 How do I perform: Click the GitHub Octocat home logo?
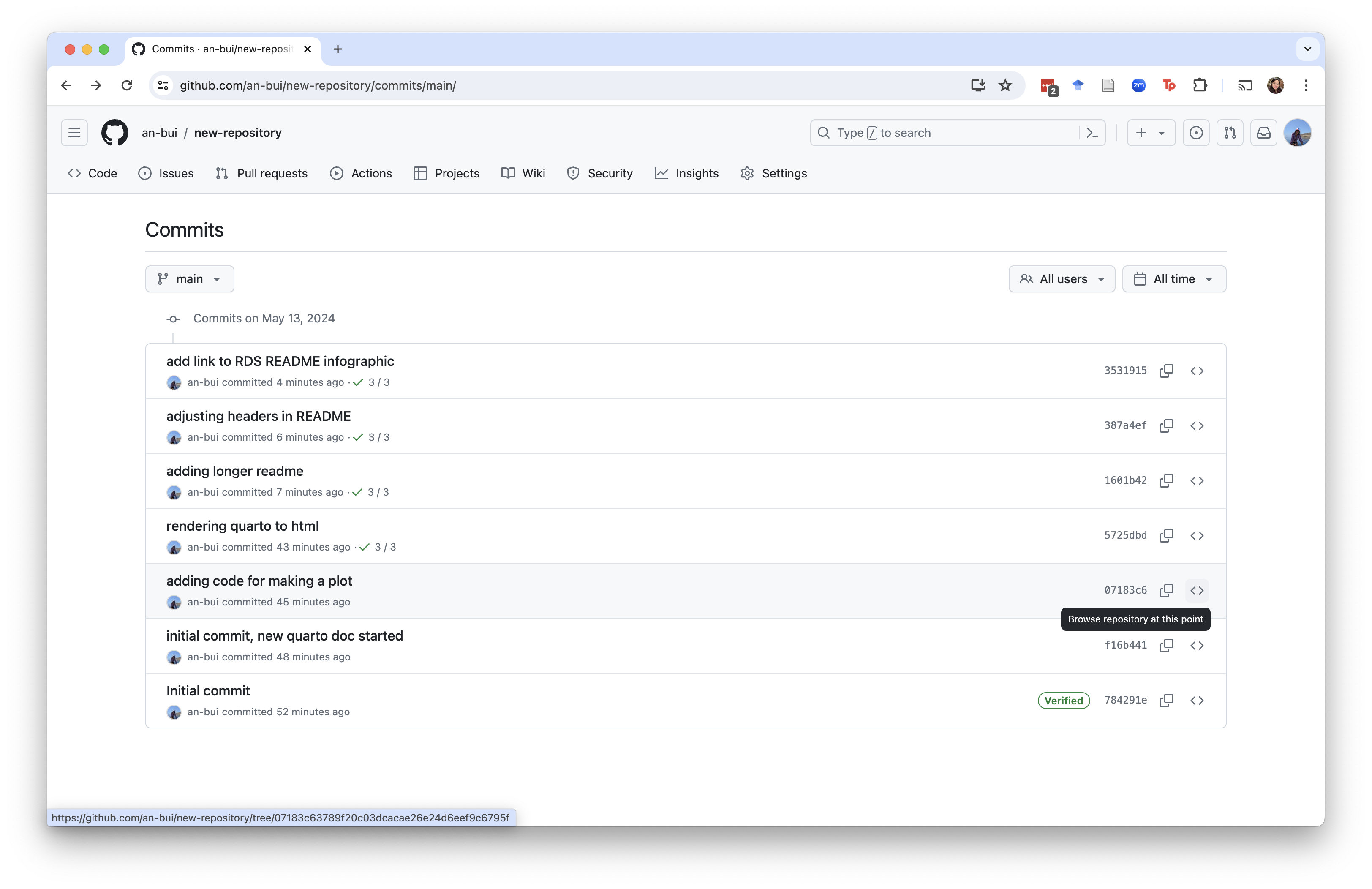(115, 133)
